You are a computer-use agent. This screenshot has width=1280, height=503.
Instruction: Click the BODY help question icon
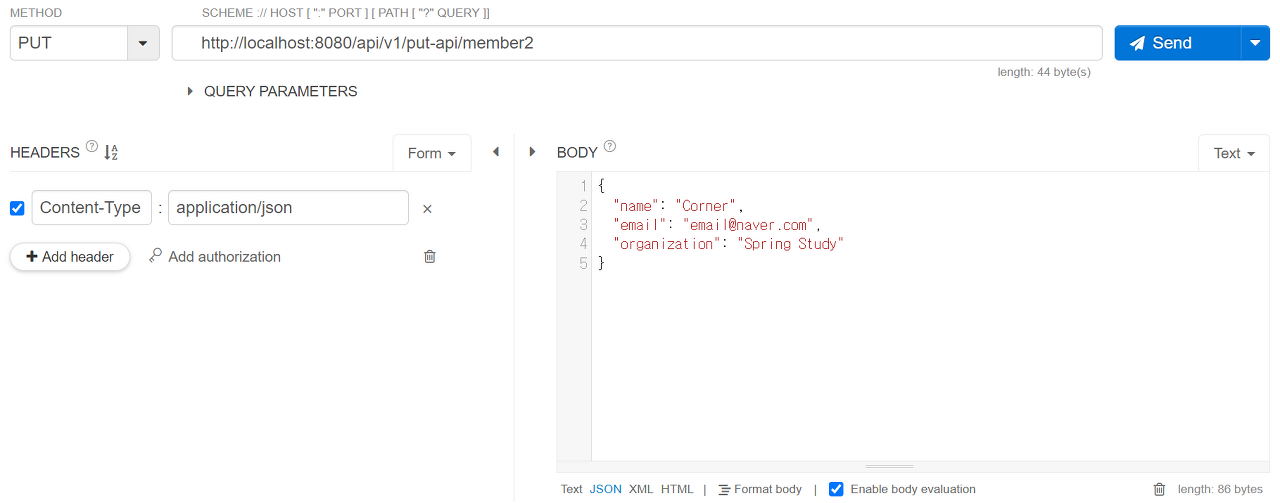pos(610,147)
